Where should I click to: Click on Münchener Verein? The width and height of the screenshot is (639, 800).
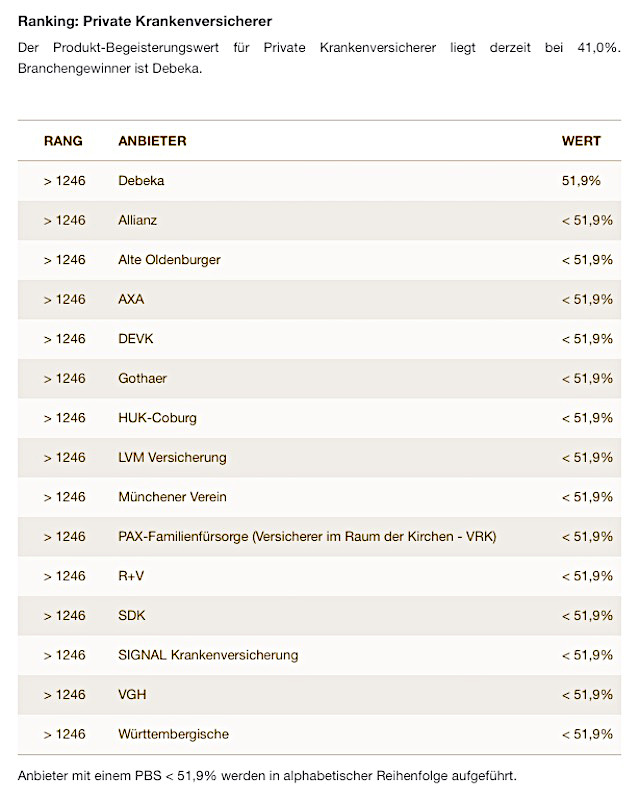point(172,497)
